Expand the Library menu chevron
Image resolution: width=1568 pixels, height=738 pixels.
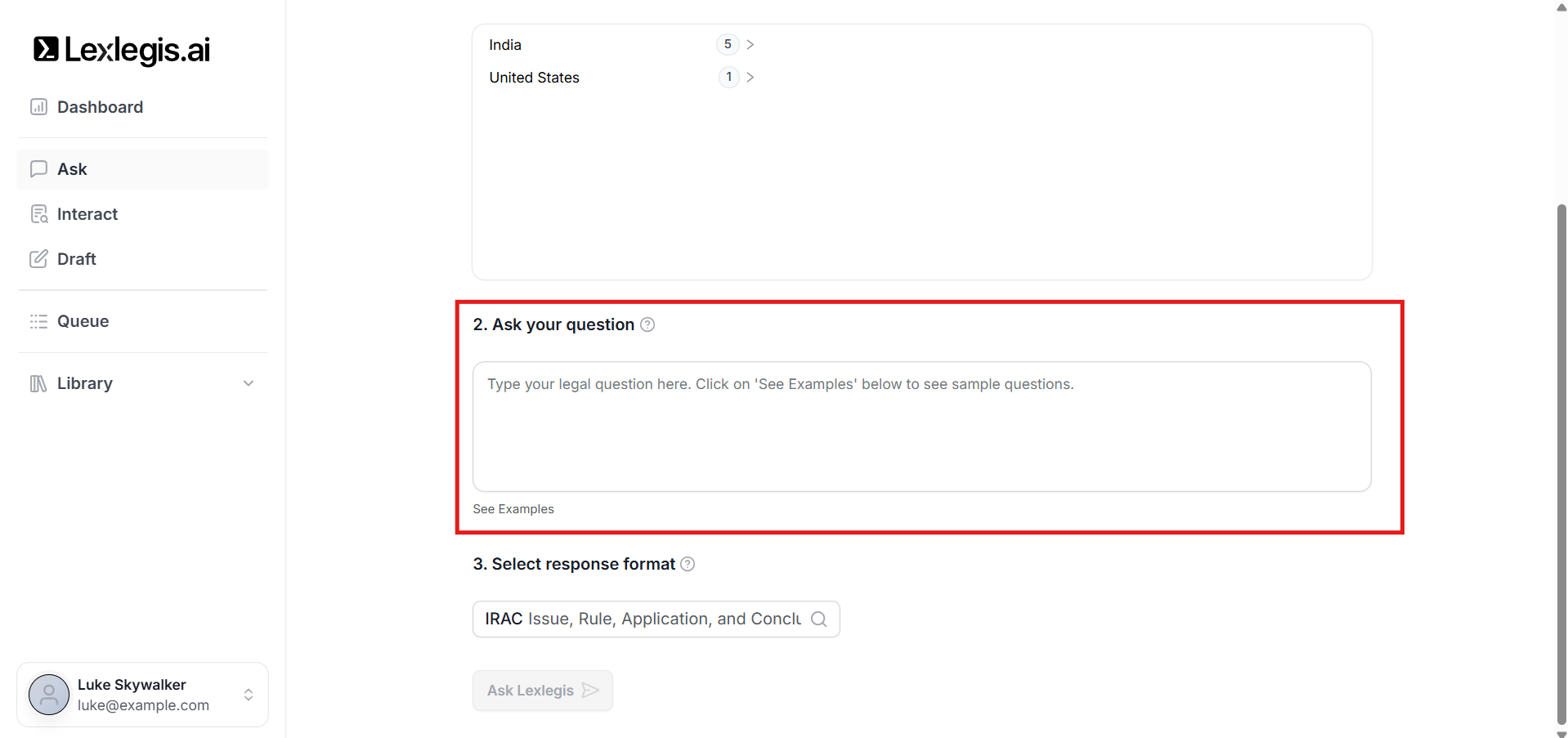tap(249, 383)
